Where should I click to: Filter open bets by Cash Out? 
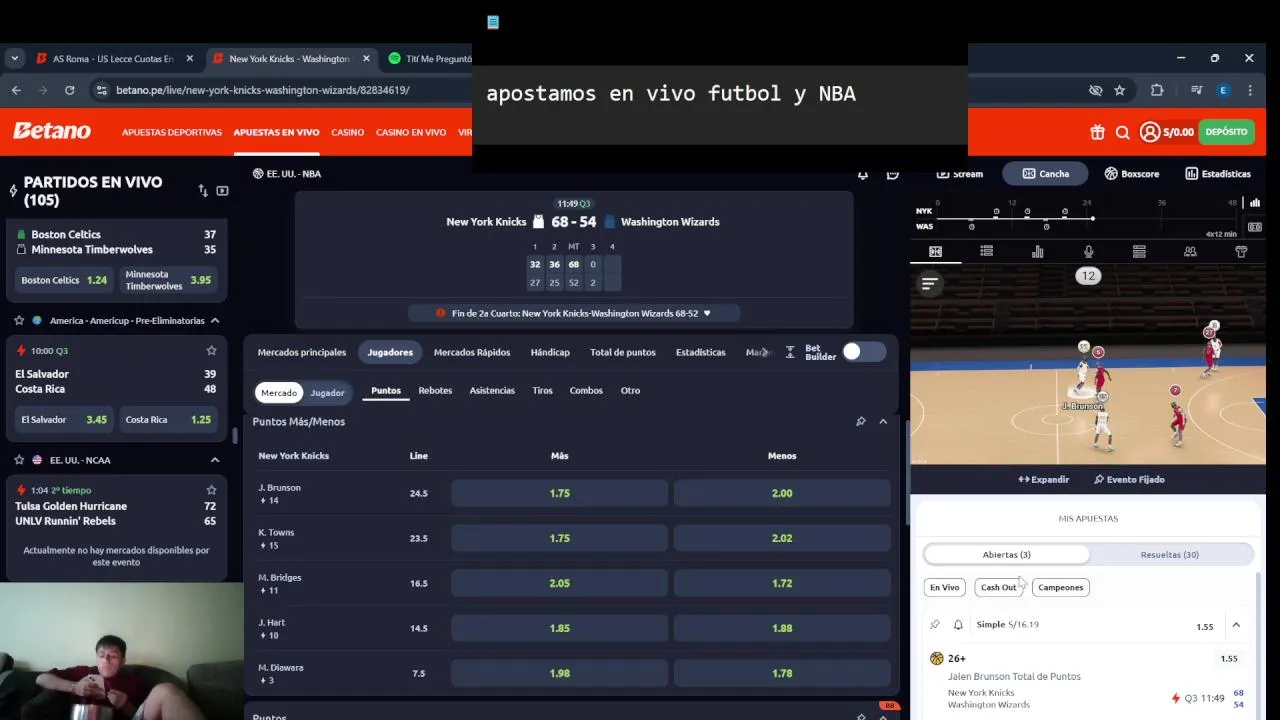(x=998, y=587)
